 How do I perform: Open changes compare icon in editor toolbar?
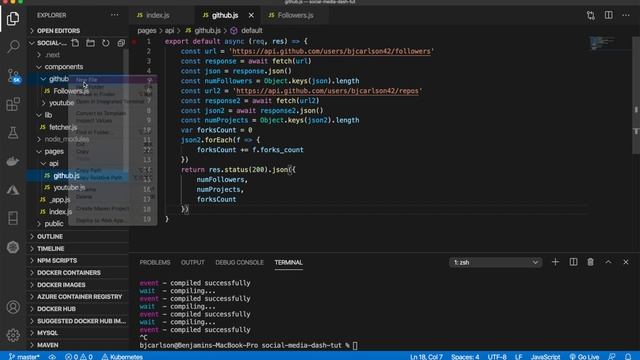coord(591,16)
